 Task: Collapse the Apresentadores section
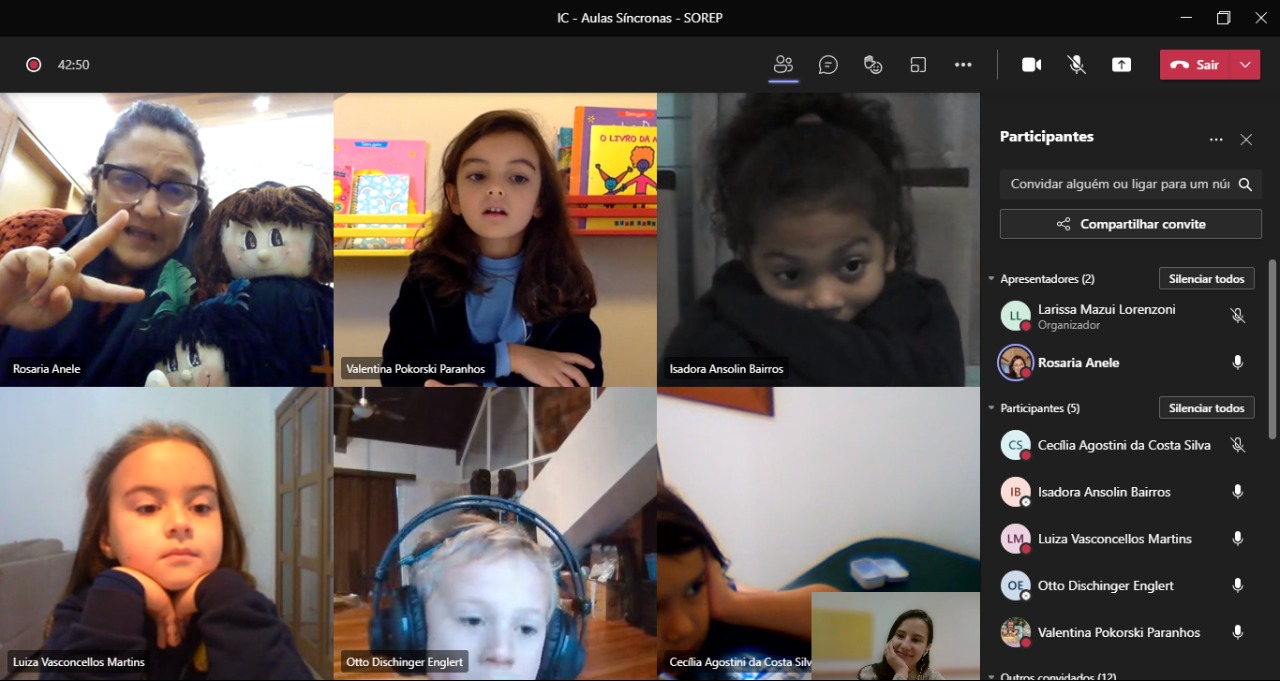pos(992,279)
